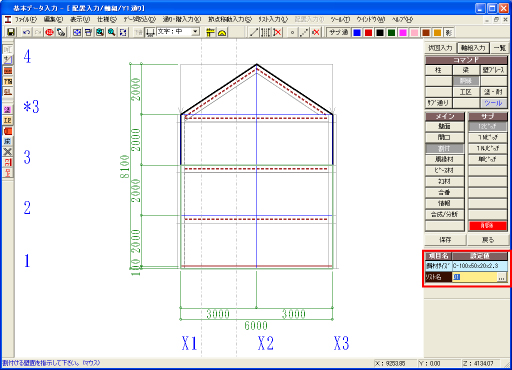Click the floppy disk save icon
Image resolution: width=512 pixels, height=370 pixels.
(11, 32)
